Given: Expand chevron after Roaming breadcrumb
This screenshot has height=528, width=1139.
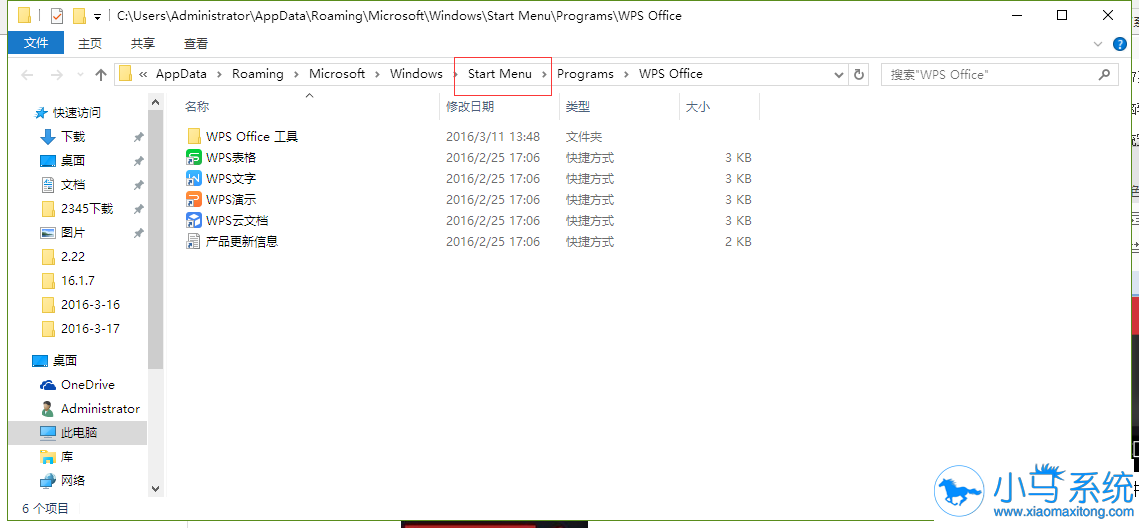Looking at the screenshot, I should pos(296,74).
